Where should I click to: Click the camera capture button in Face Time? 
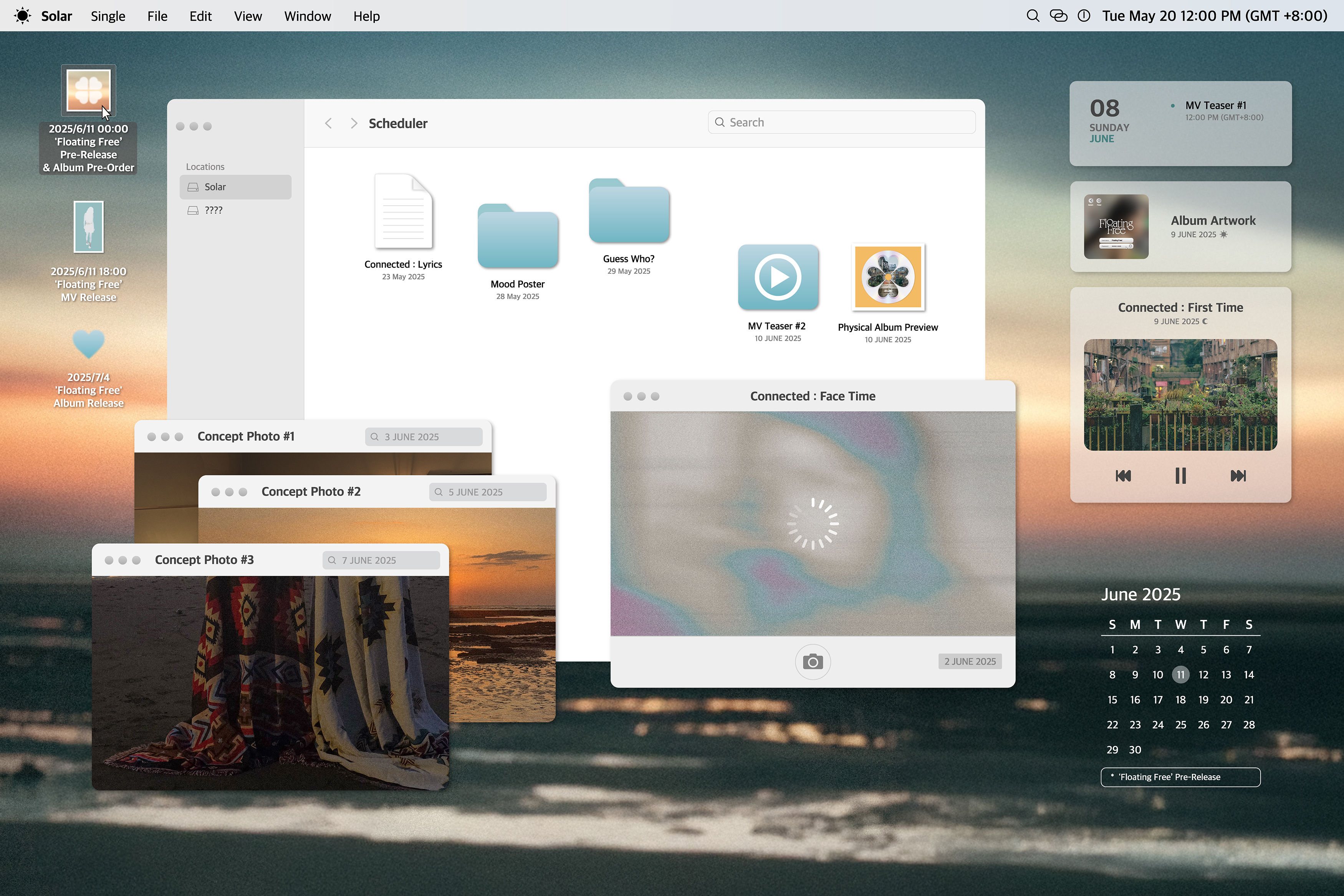click(813, 662)
